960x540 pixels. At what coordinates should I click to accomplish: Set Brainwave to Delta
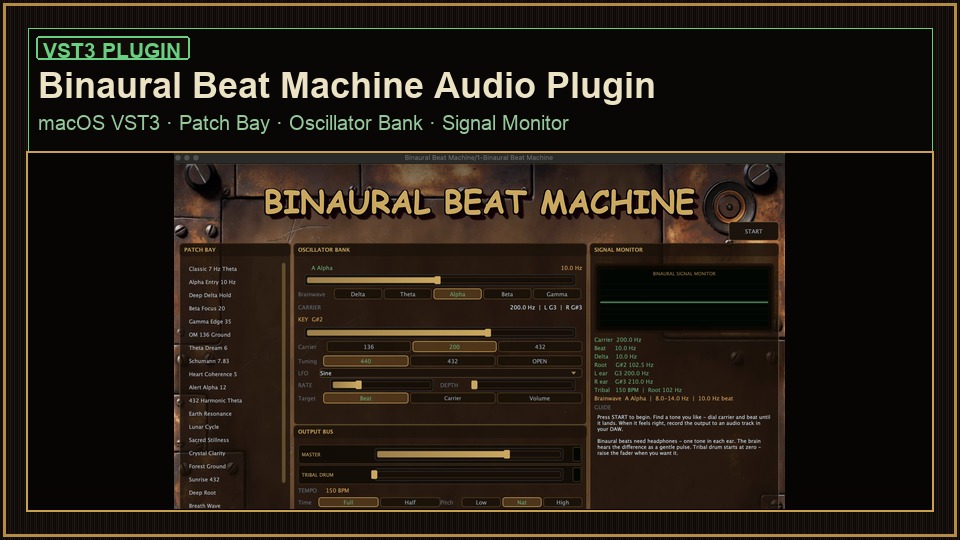(358, 294)
